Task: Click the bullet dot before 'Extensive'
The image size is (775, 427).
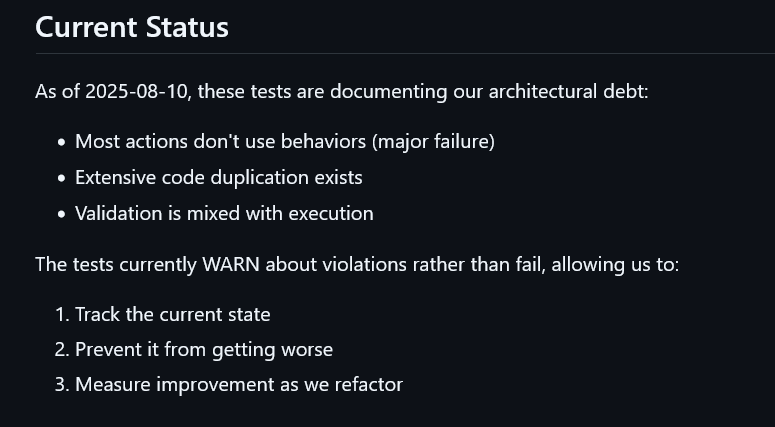Action: (x=62, y=178)
